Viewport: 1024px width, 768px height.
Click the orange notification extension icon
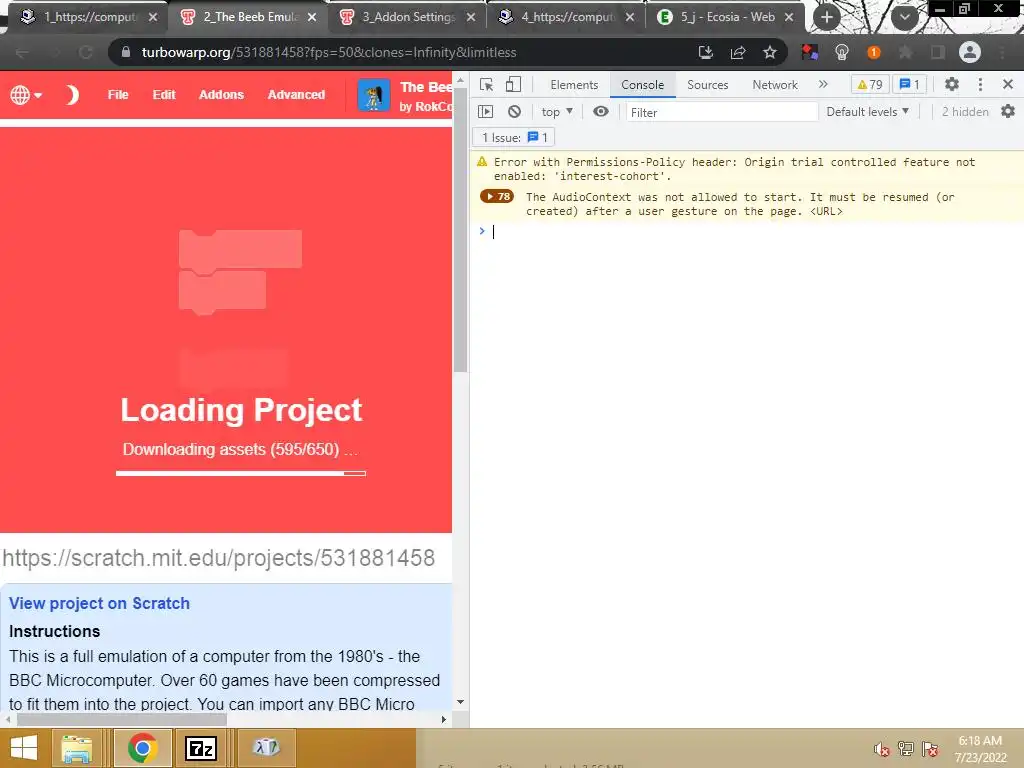click(874, 52)
